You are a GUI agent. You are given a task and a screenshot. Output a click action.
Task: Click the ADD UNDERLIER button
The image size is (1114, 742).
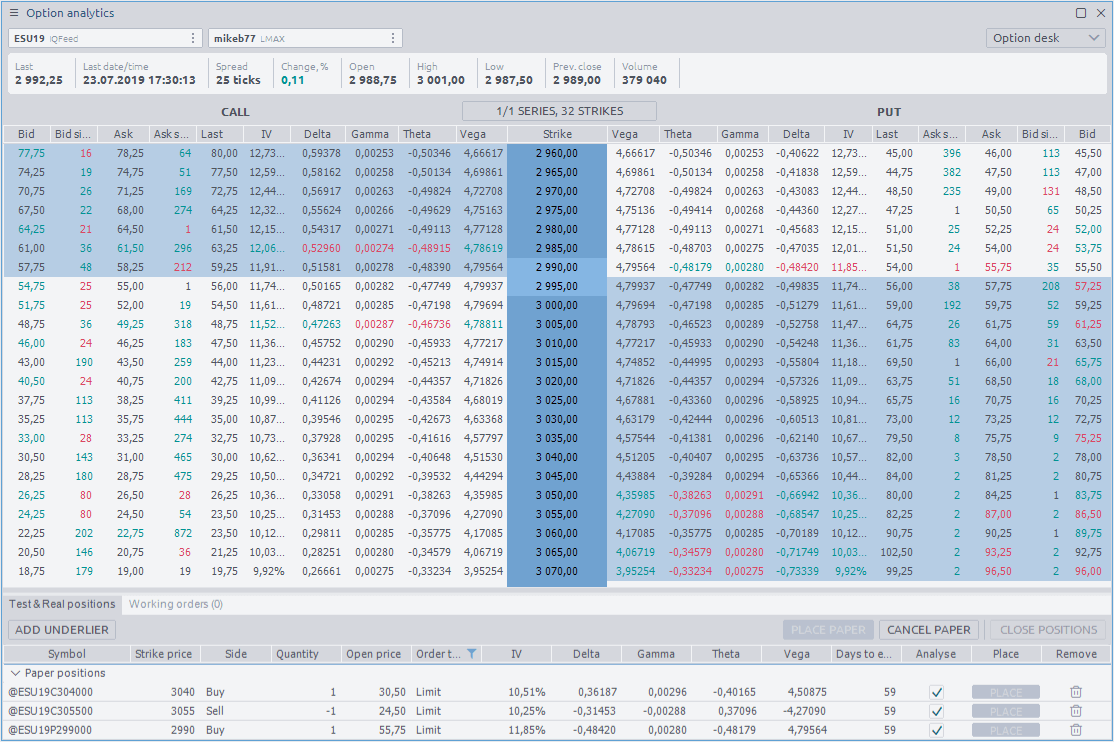(x=63, y=630)
